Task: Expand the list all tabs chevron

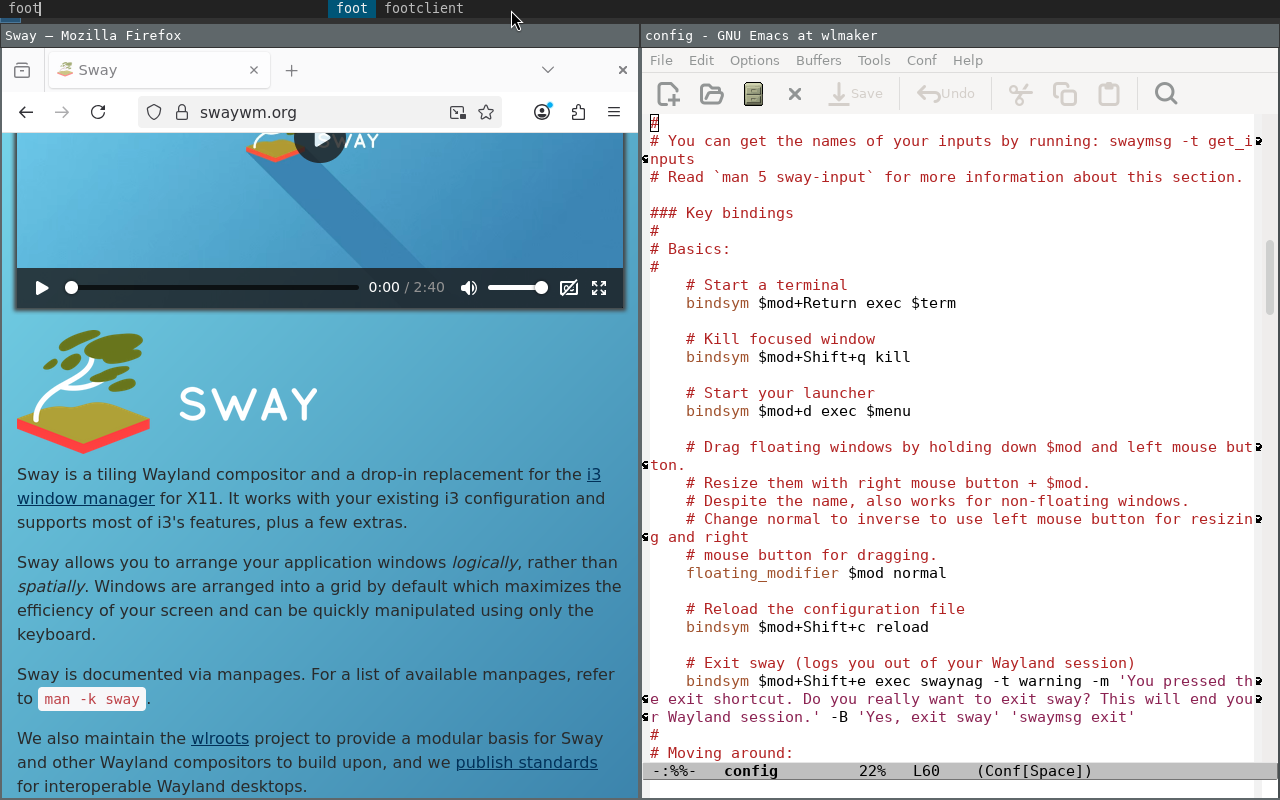Action: 548,70
